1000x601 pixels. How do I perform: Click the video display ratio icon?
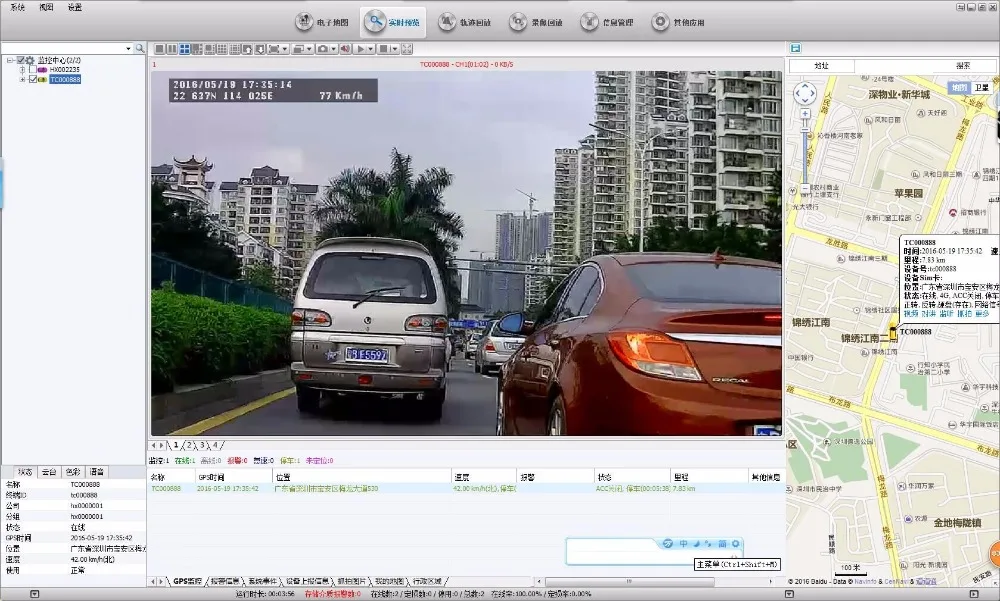coord(274,49)
